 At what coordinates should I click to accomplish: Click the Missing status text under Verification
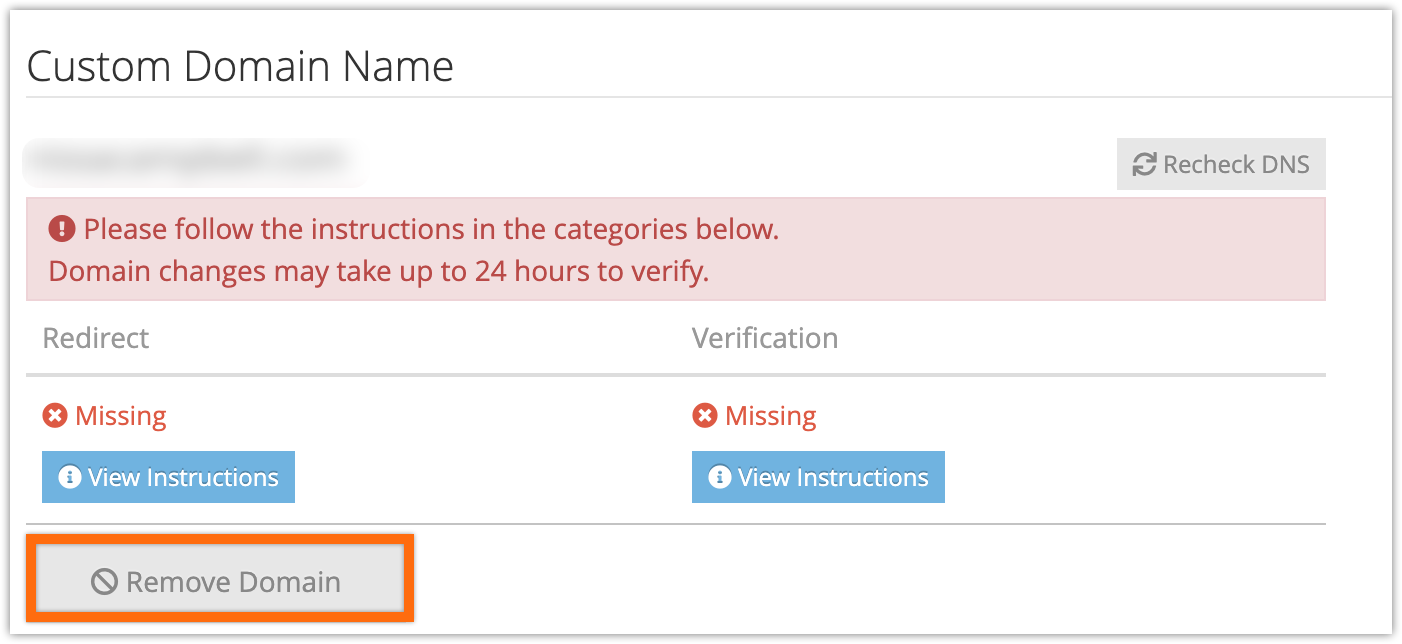771,415
